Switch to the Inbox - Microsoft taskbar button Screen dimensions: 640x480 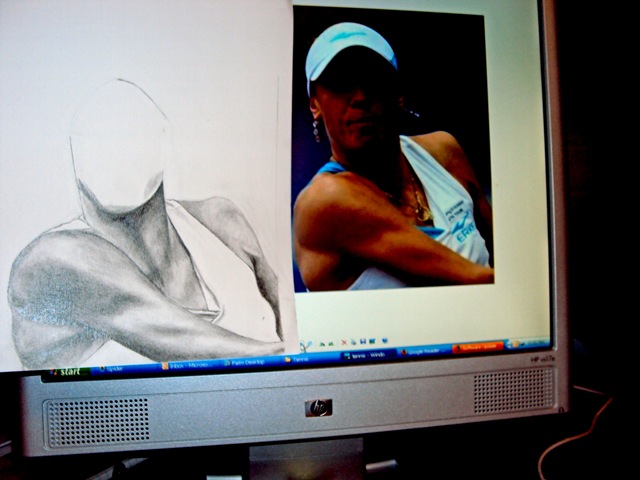click(191, 364)
